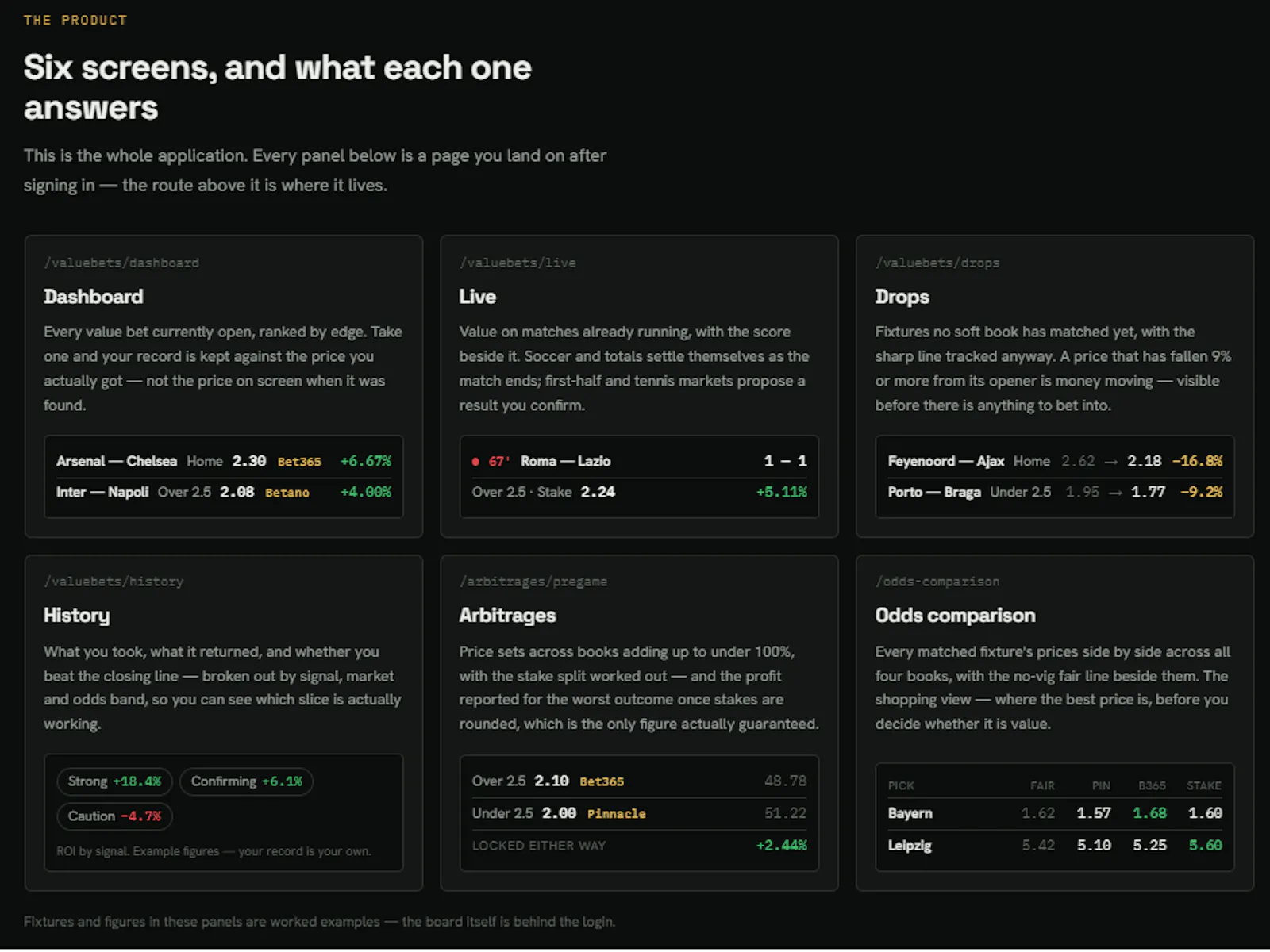Open the Dashboard card heading
Screen dimensions: 1270x952
pyautogui.click(x=94, y=297)
